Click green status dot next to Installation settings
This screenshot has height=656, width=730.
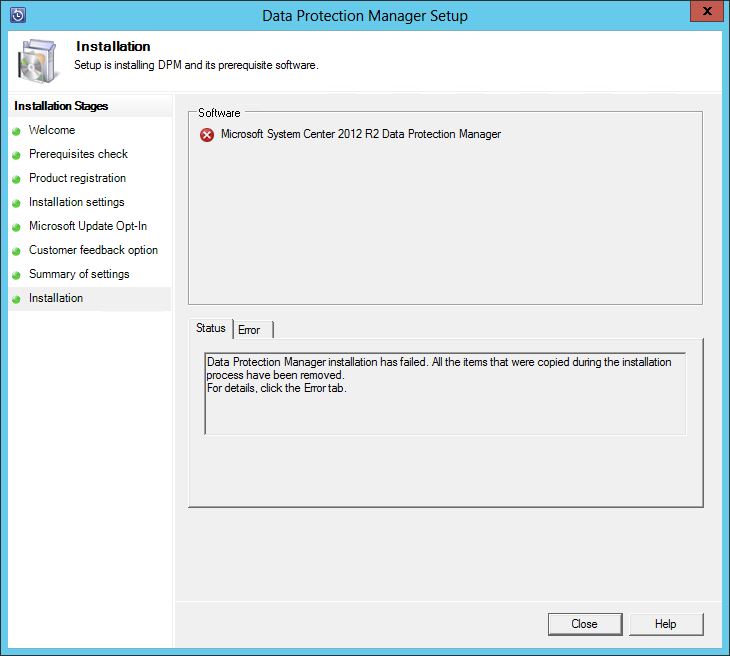point(16,203)
